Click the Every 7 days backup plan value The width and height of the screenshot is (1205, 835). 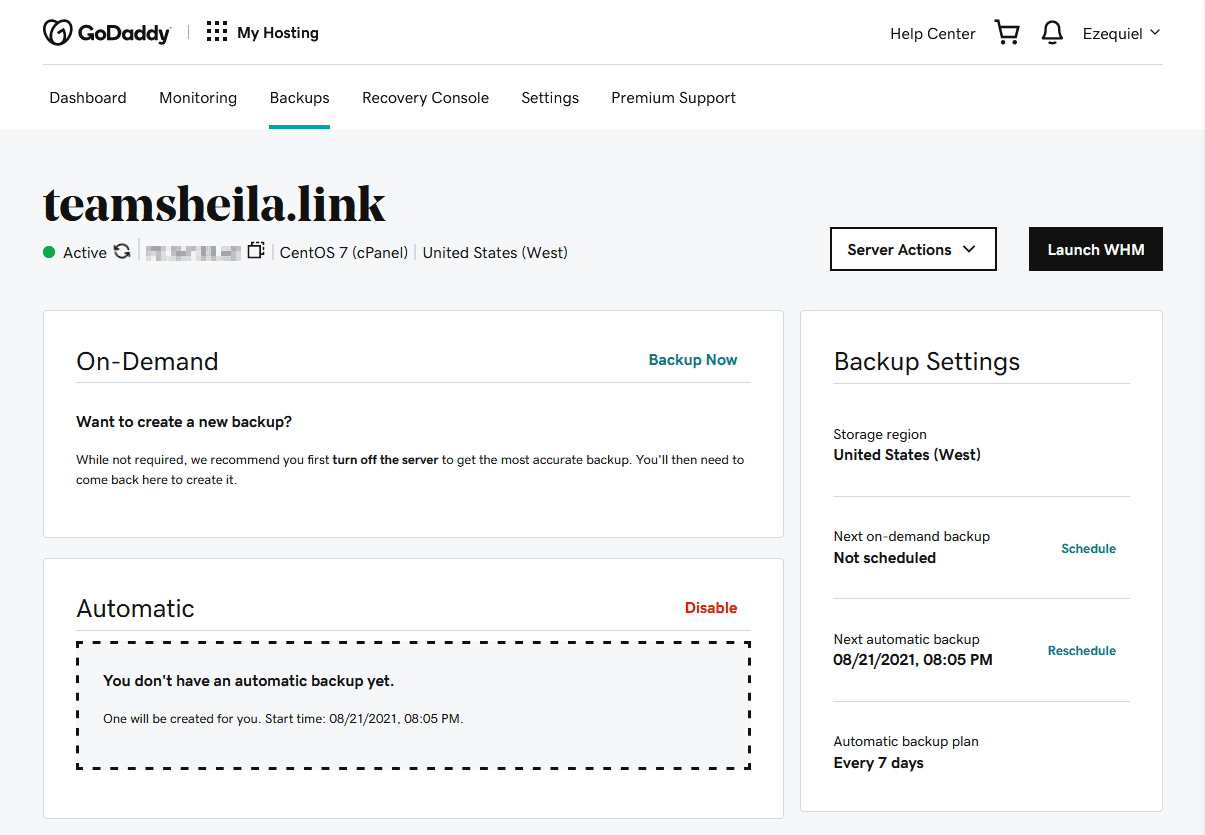[879, 763]
